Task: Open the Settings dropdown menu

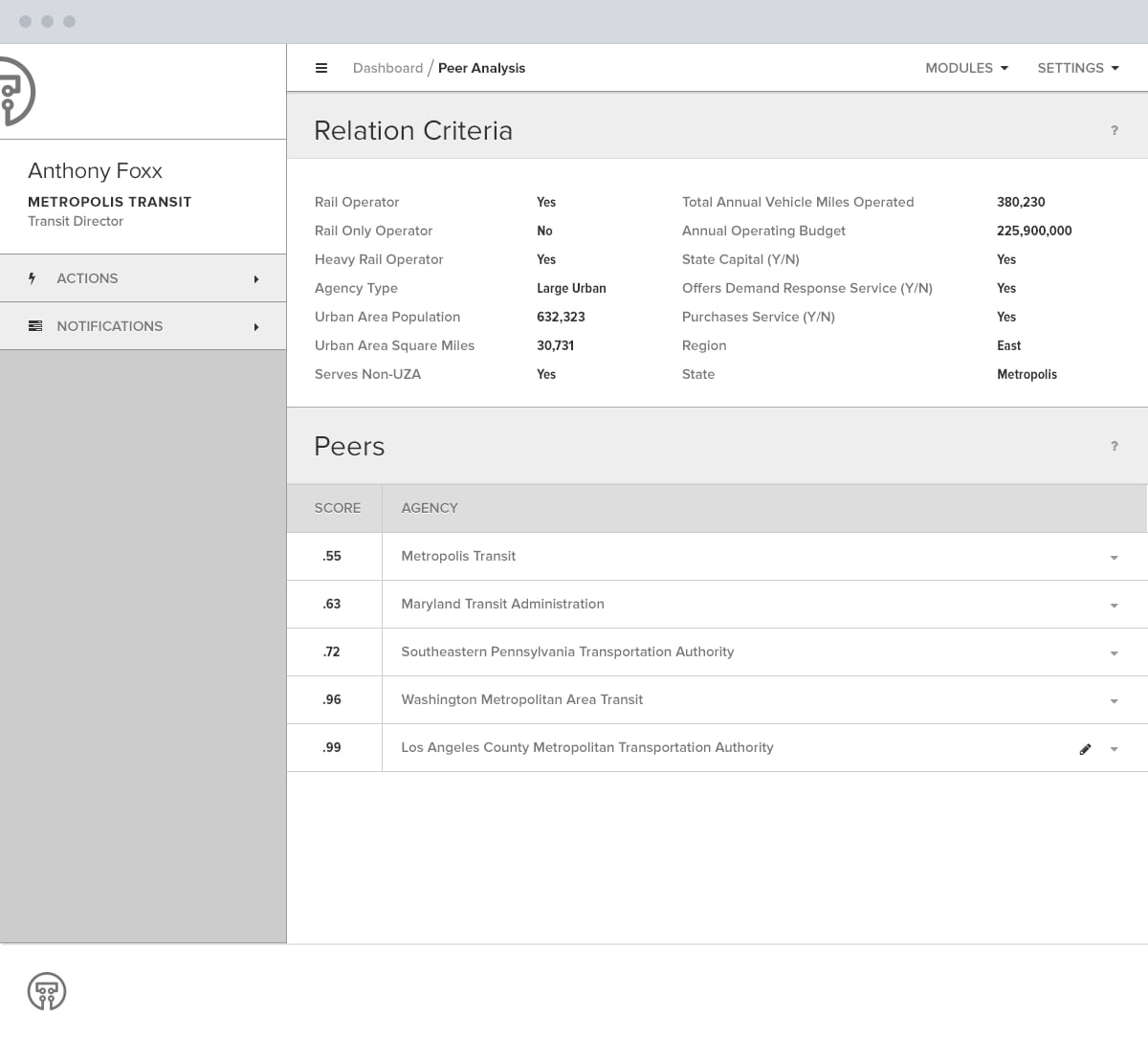Action: (1078, 68)
